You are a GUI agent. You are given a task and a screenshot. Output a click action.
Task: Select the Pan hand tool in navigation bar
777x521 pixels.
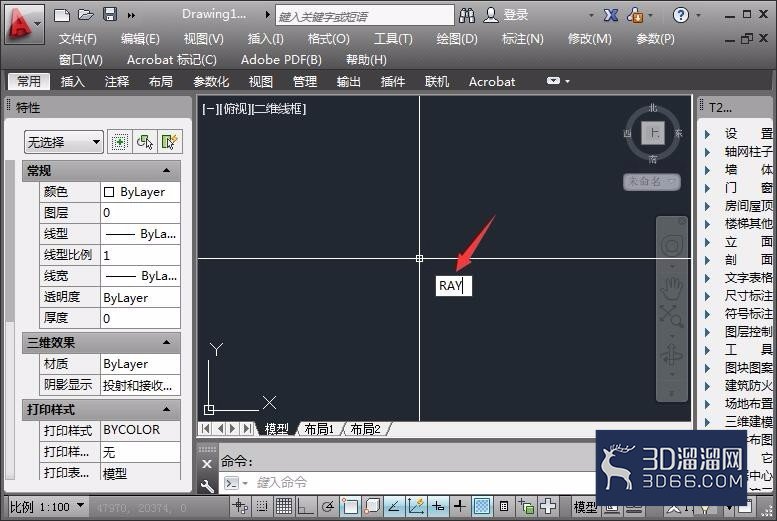[672, 288]
